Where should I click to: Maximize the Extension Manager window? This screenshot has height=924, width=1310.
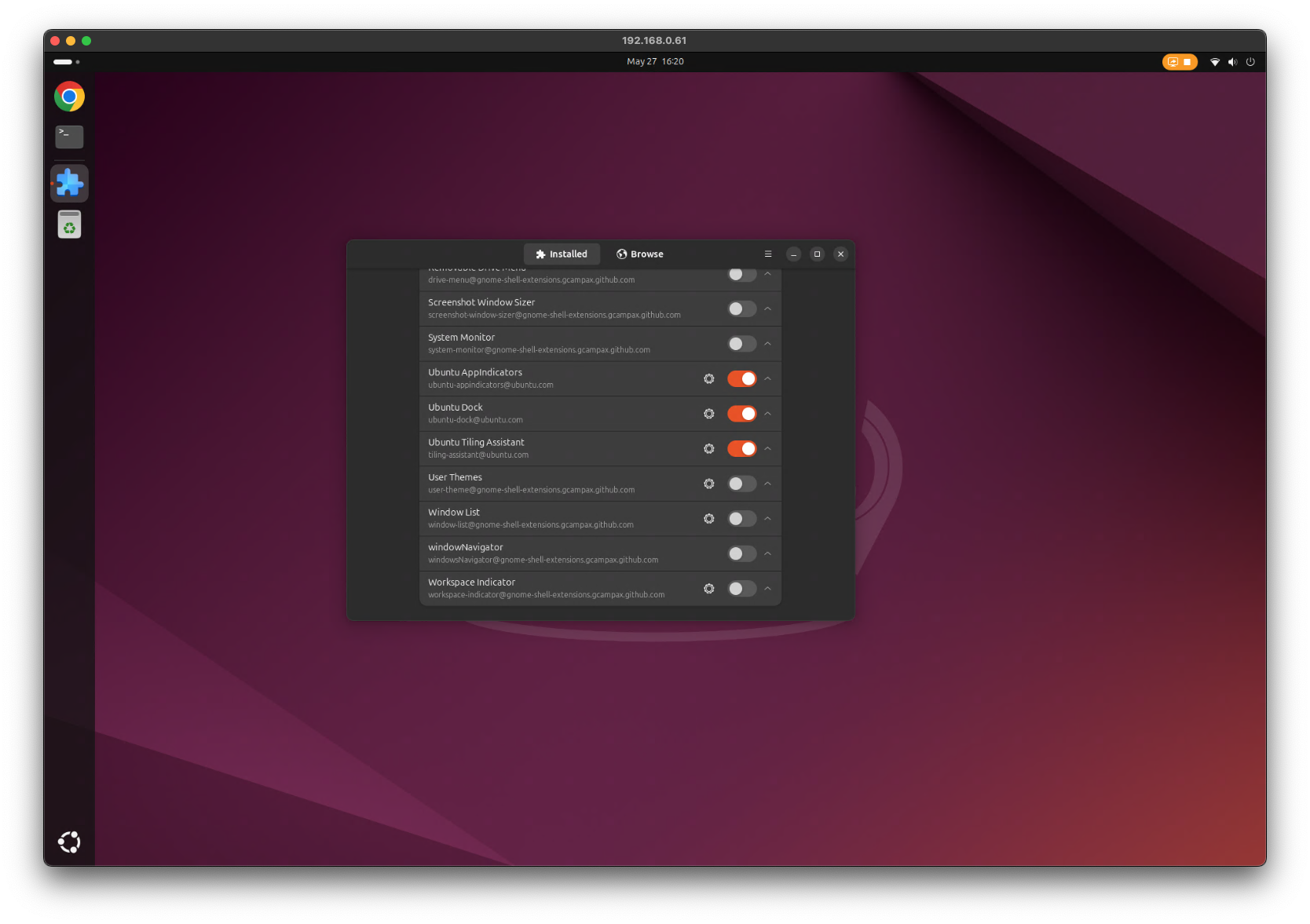coord(818,254)
